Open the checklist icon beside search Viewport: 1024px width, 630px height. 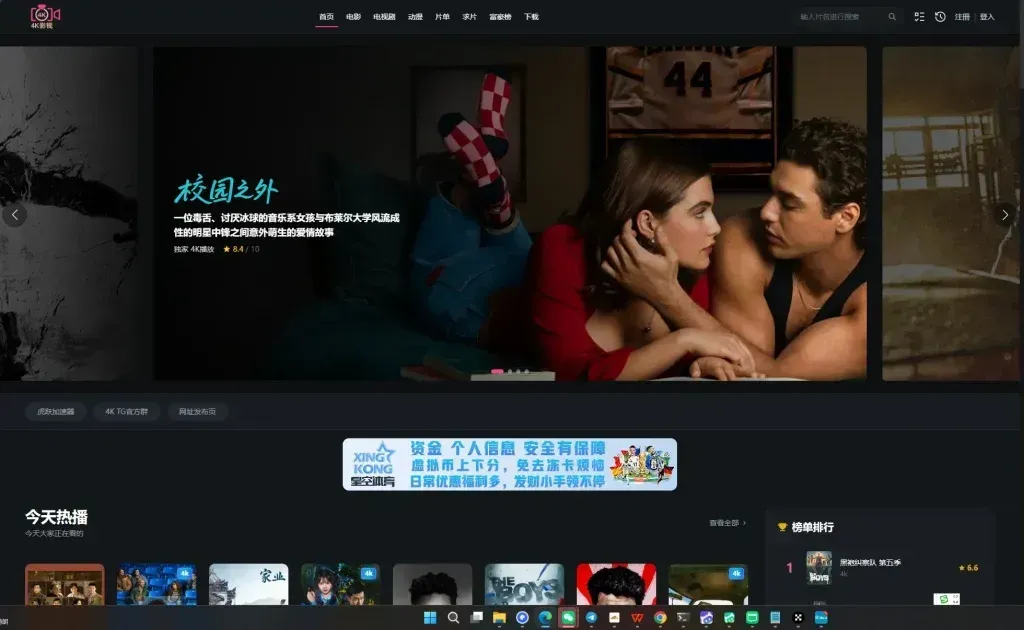(919, 17)
